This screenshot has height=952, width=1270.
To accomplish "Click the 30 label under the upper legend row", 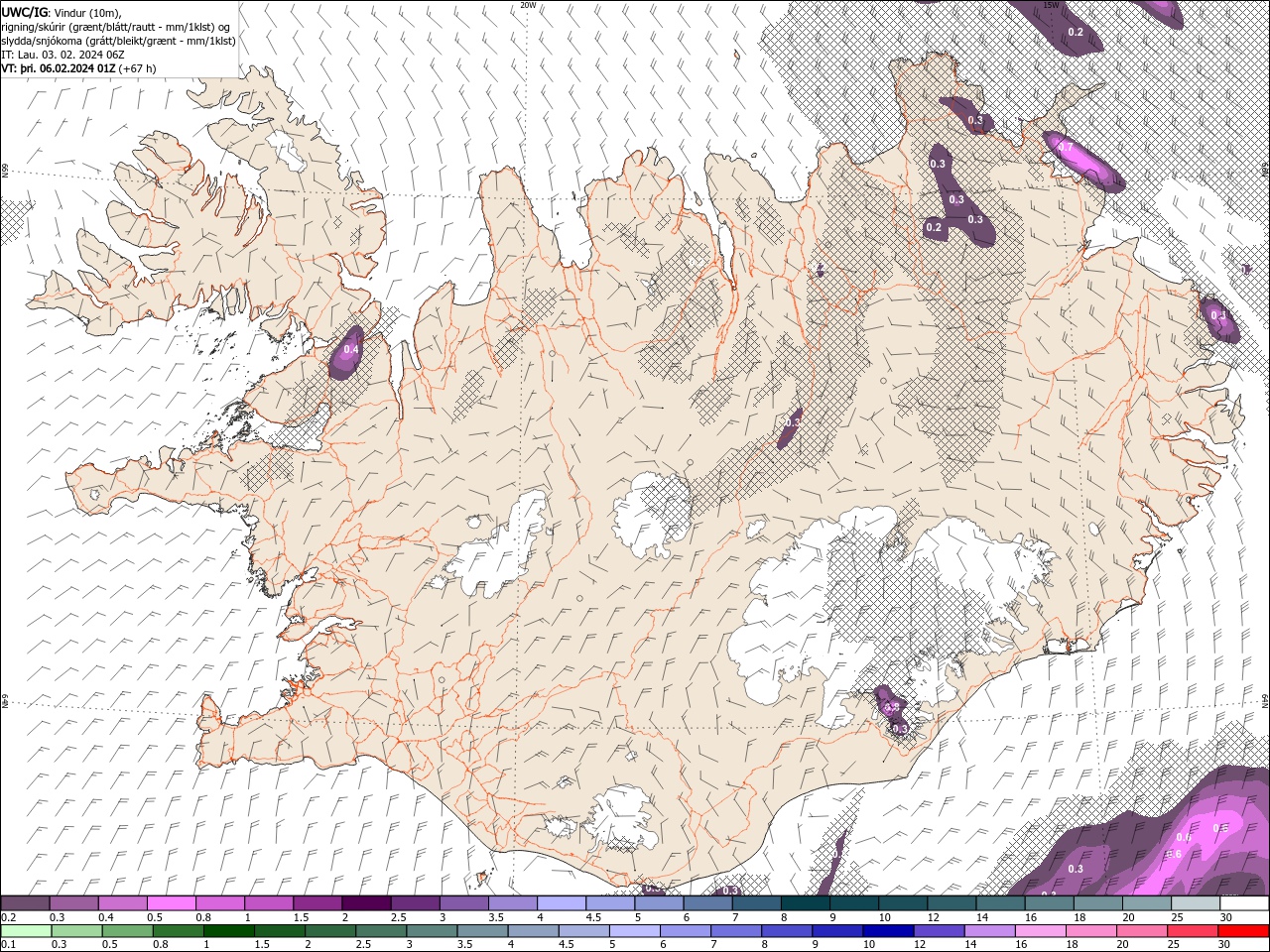I will tap(1226, 917).
